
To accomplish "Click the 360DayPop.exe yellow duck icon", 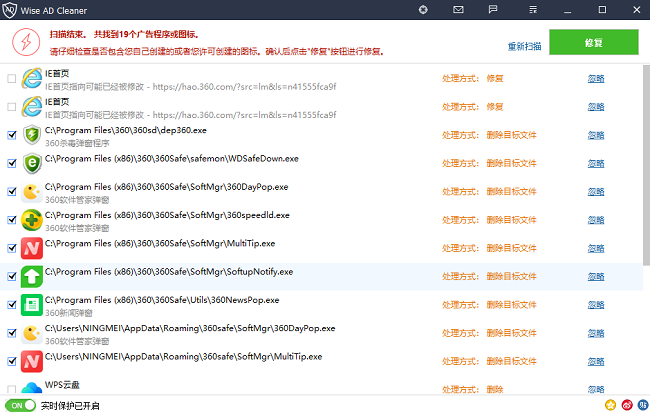I will click(32, 192).
